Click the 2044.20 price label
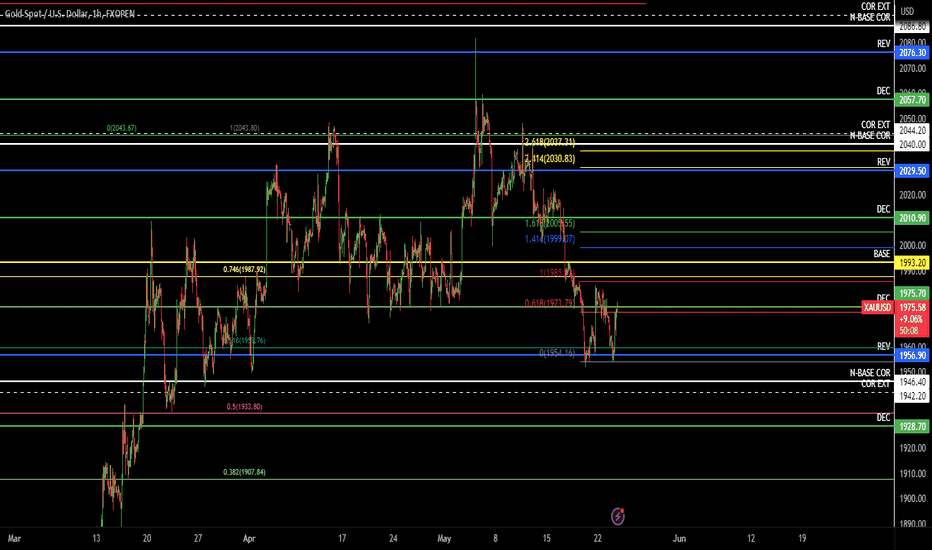The image size is (932, 550). [x=912, y=131]
